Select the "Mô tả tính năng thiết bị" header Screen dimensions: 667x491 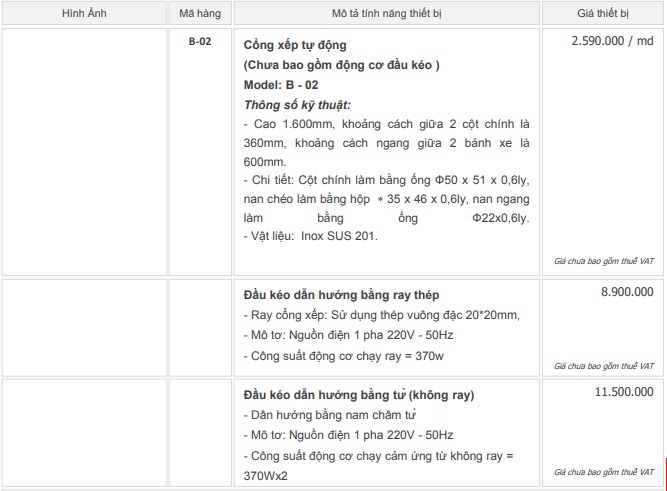[387, 13]
